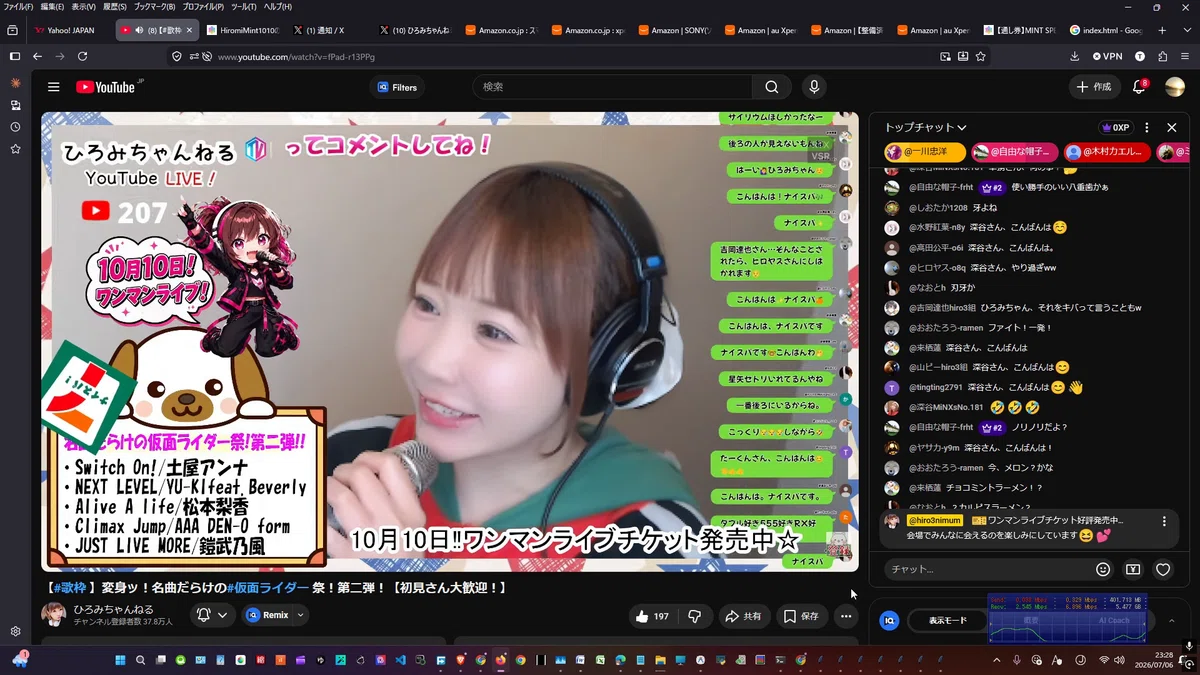The width and height of the screenshot is (1200, 675).
Task: Open YouTube notifications bell
Action: (x=1139, y=87)
